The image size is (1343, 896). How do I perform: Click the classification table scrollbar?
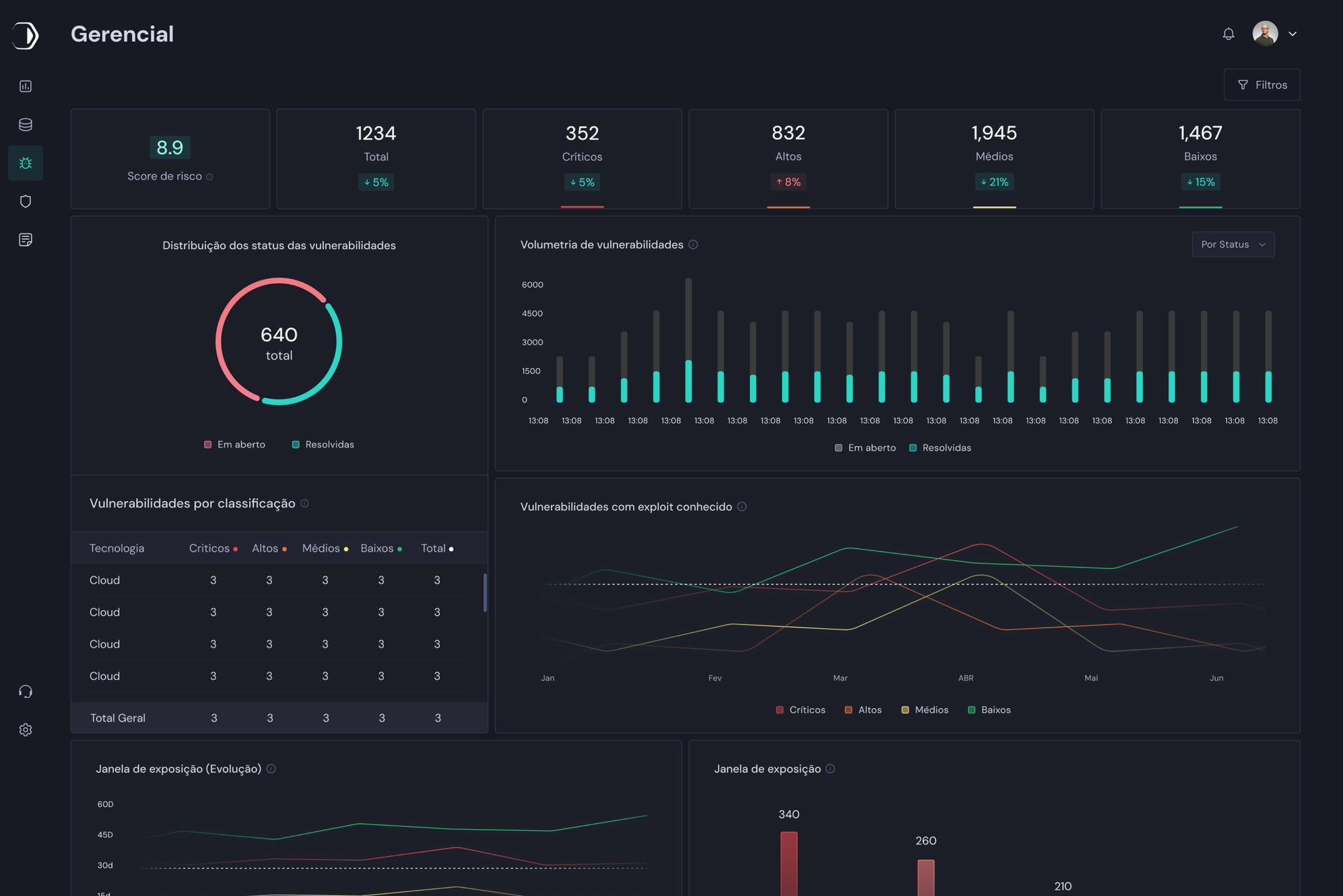coord(485,592)
